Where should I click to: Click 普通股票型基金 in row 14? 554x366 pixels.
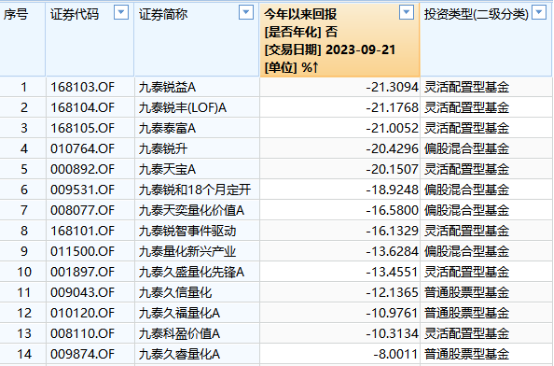[x=467, y=354]
